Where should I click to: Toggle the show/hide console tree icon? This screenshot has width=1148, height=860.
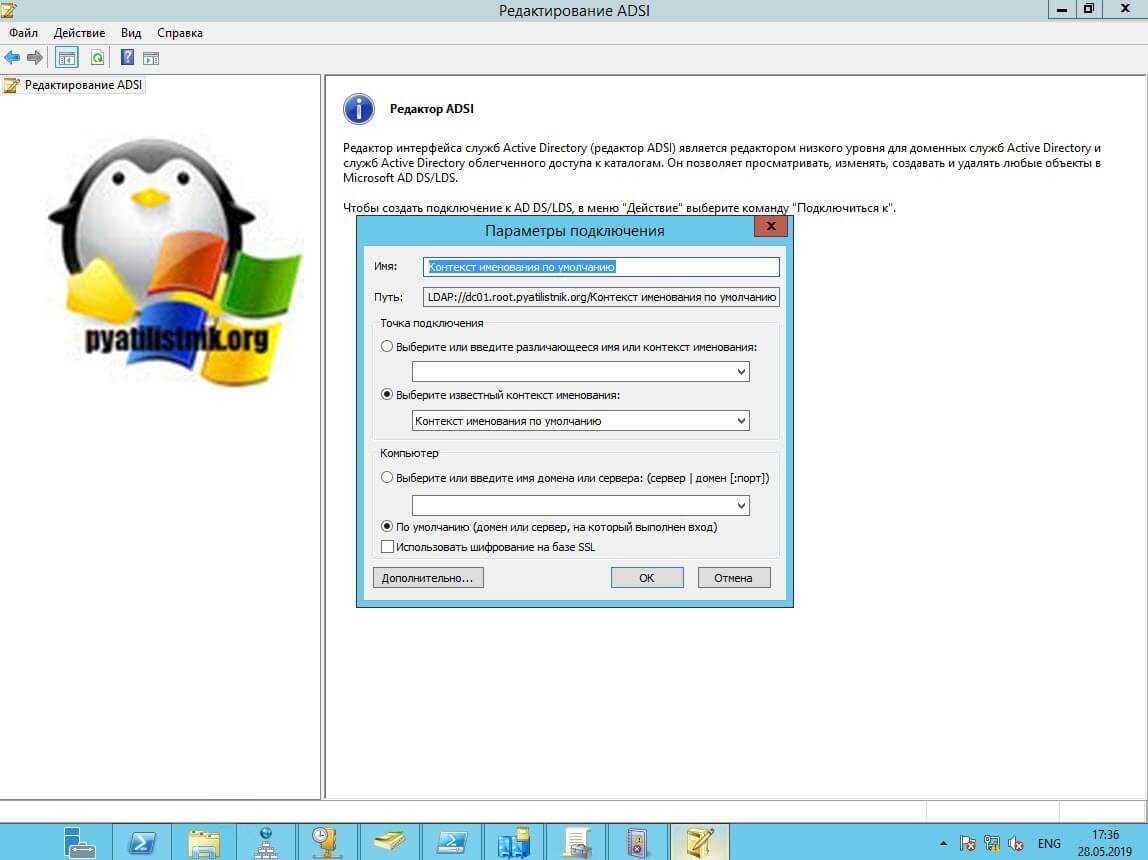pos(66,58)
